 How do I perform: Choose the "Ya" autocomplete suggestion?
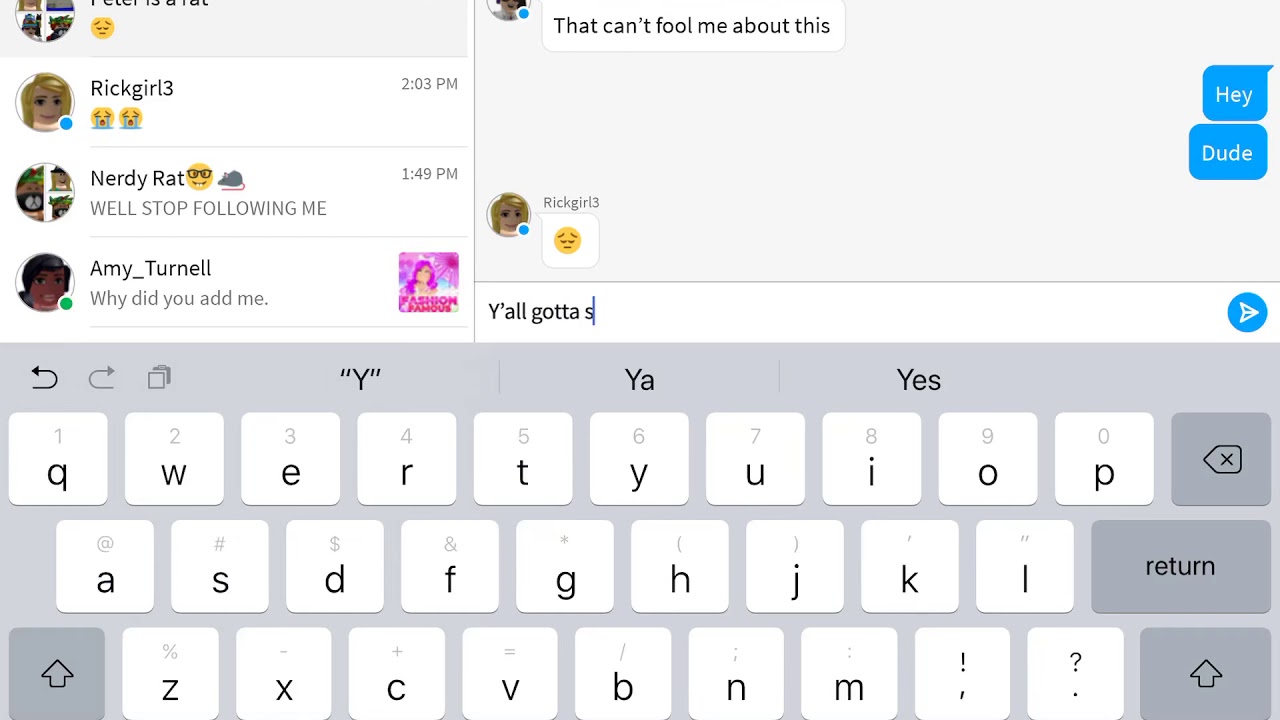639,380
